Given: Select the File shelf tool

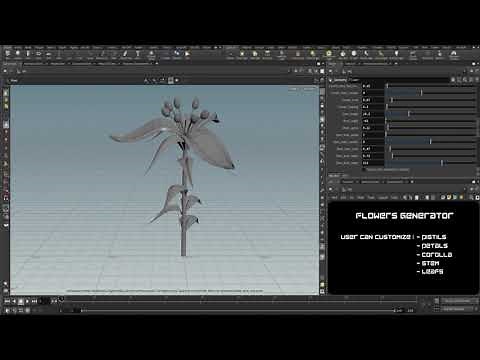Looking at the screenshot, I should 188,54.
